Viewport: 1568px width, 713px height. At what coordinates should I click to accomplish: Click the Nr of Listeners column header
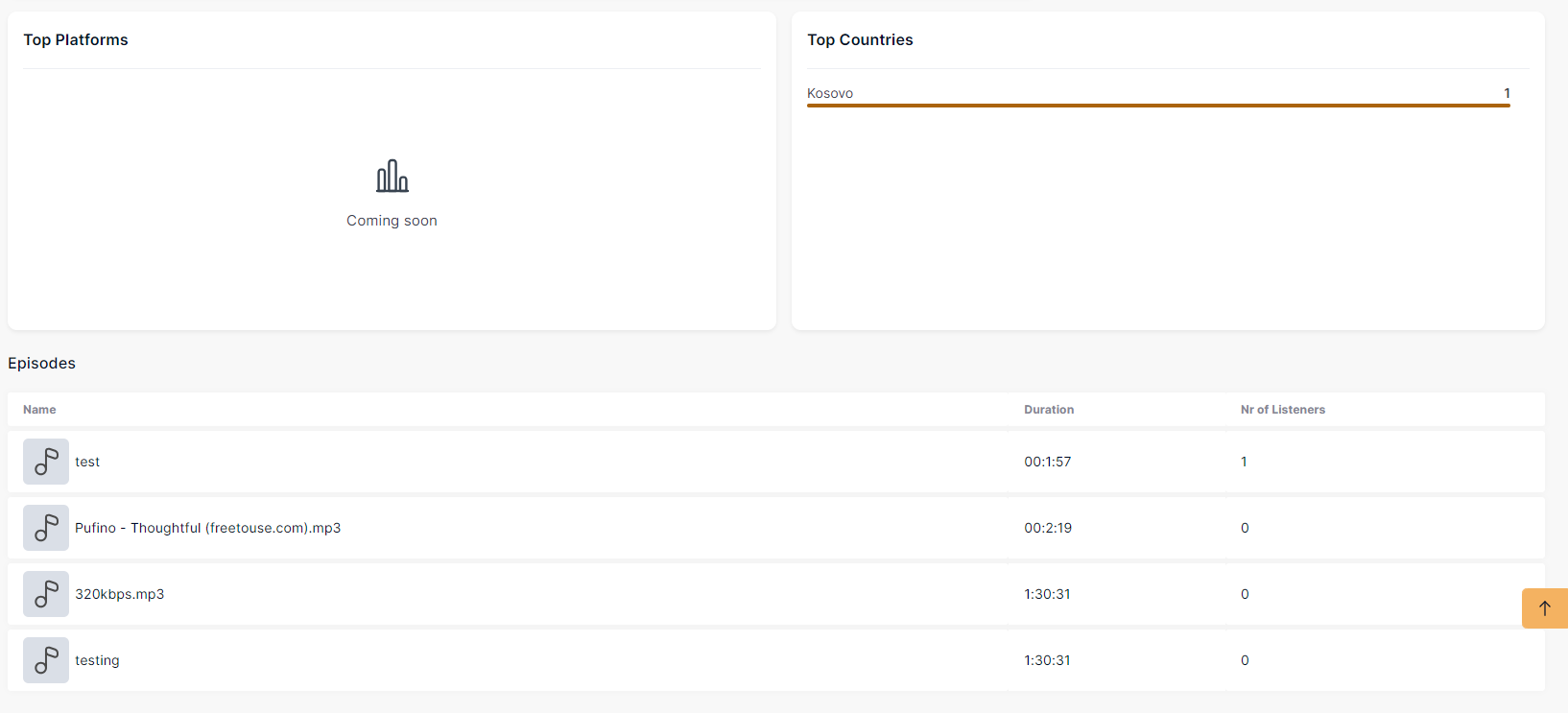click(x=1282, y=410)
